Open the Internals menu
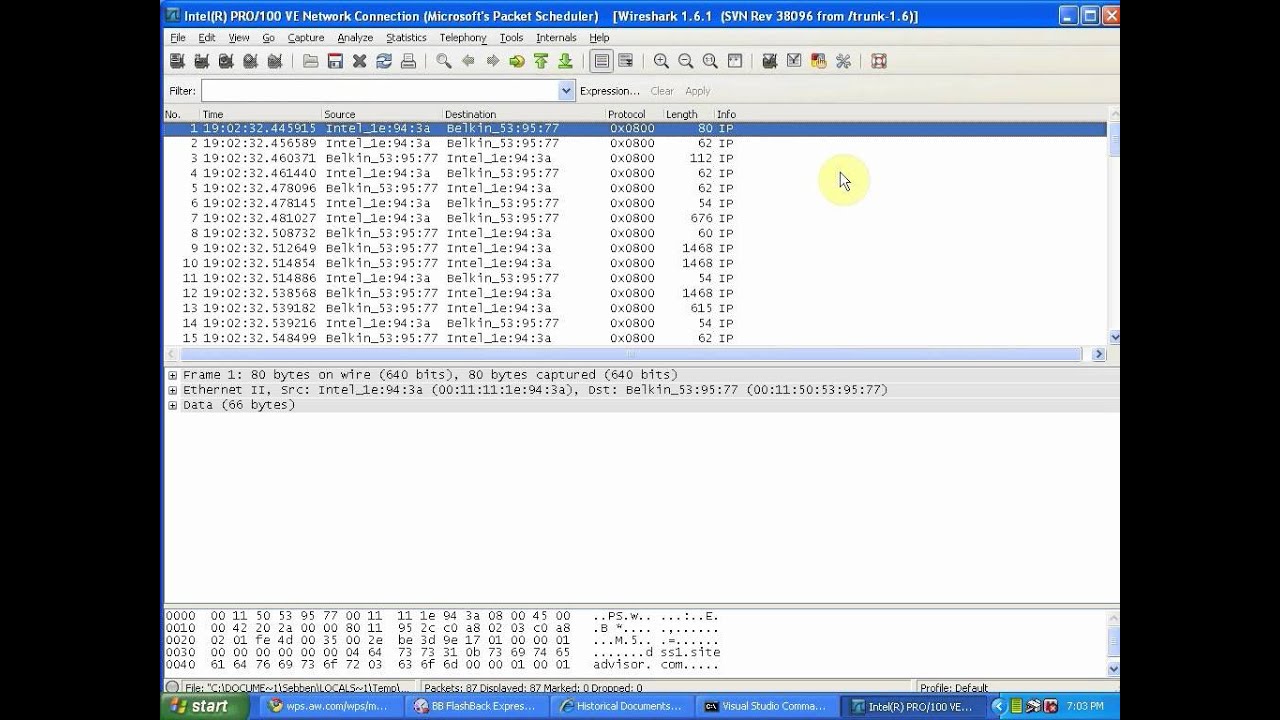 pyautogui.click(x=556, y=38)
